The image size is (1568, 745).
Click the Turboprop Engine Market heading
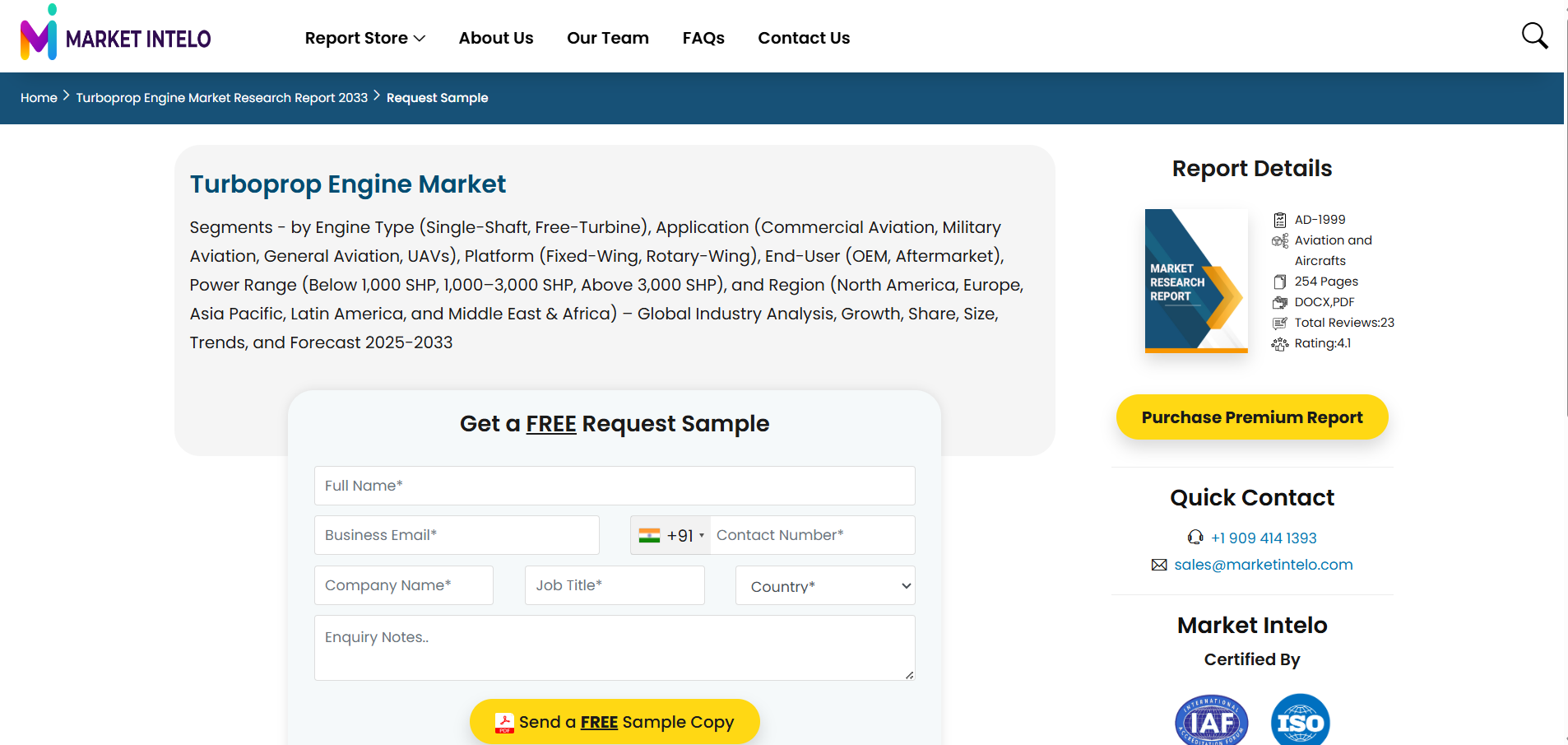click(348, 184)
